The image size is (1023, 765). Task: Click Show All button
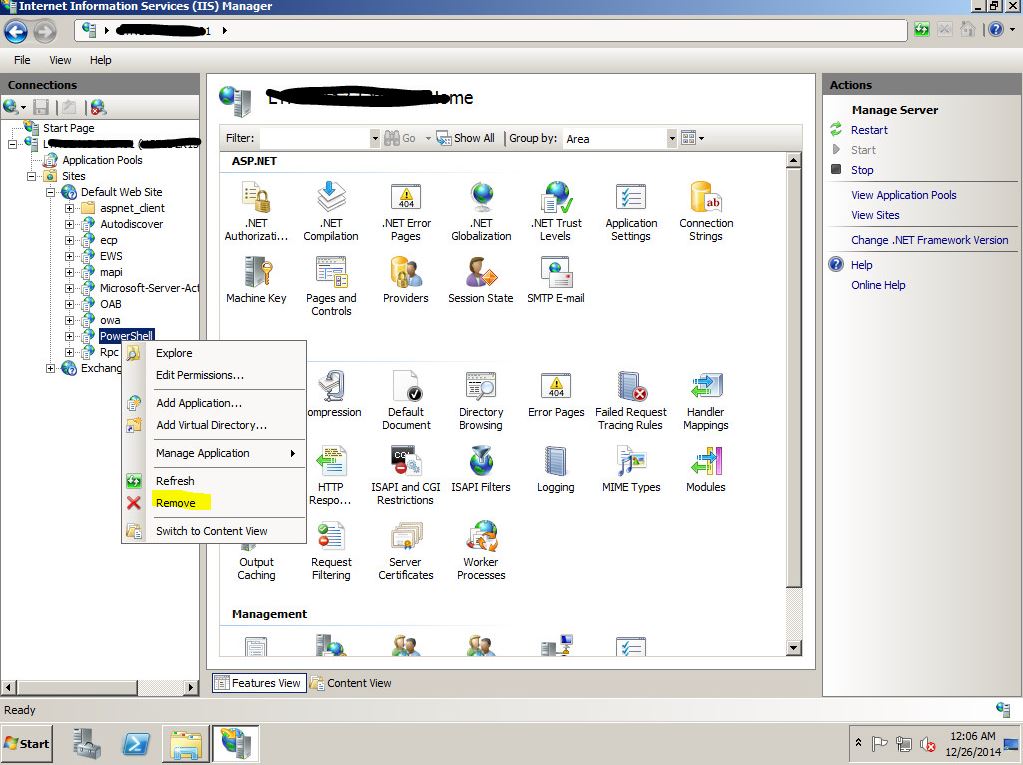[466, 138]
